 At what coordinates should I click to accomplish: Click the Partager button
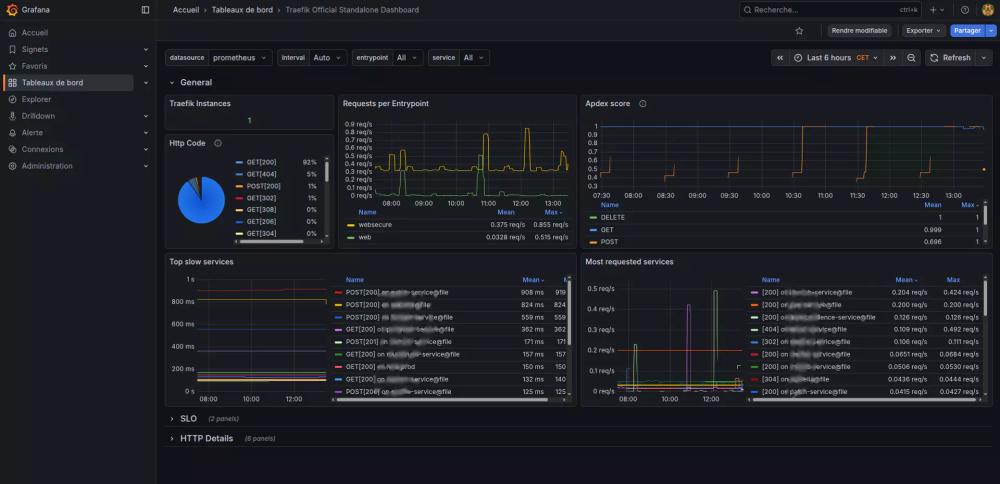click(x=967, y=31)
